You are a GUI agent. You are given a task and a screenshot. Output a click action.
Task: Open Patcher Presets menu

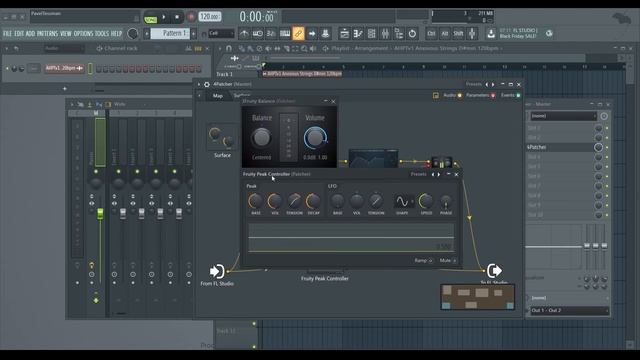click(x=473, y=84)
